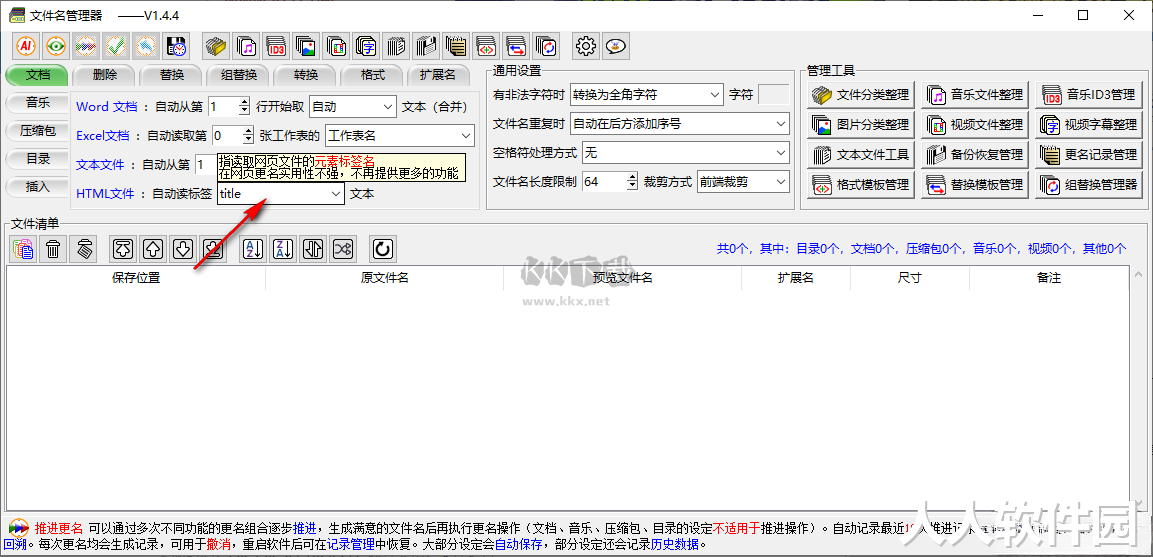
Task: Switch to the 扩展名 tab
Action: pos(438,75)
